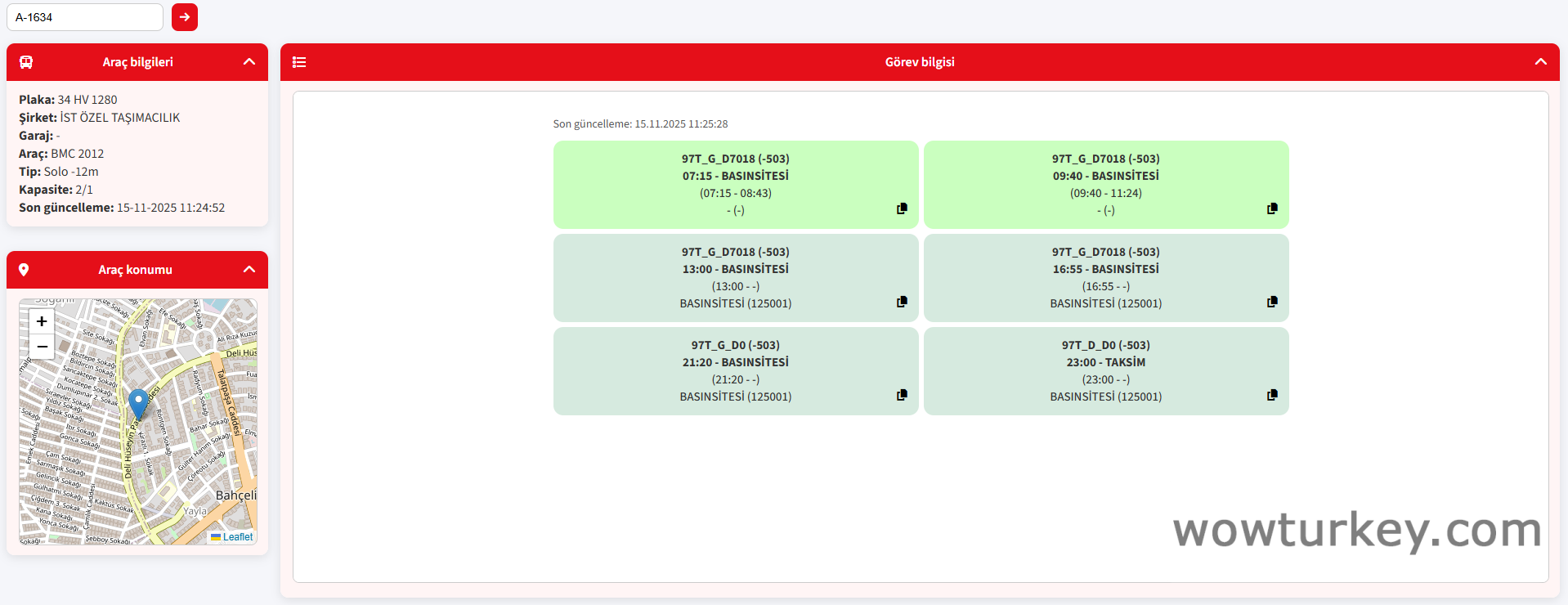The image size is (1568, 605).
Task: Copy the 13:00 BASINSİTESİ task card
Action: point(902,302)
